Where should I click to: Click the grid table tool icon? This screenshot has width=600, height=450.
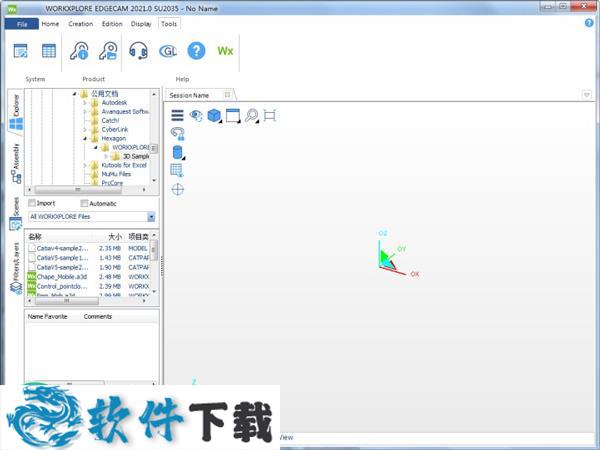tap(177, 170)
